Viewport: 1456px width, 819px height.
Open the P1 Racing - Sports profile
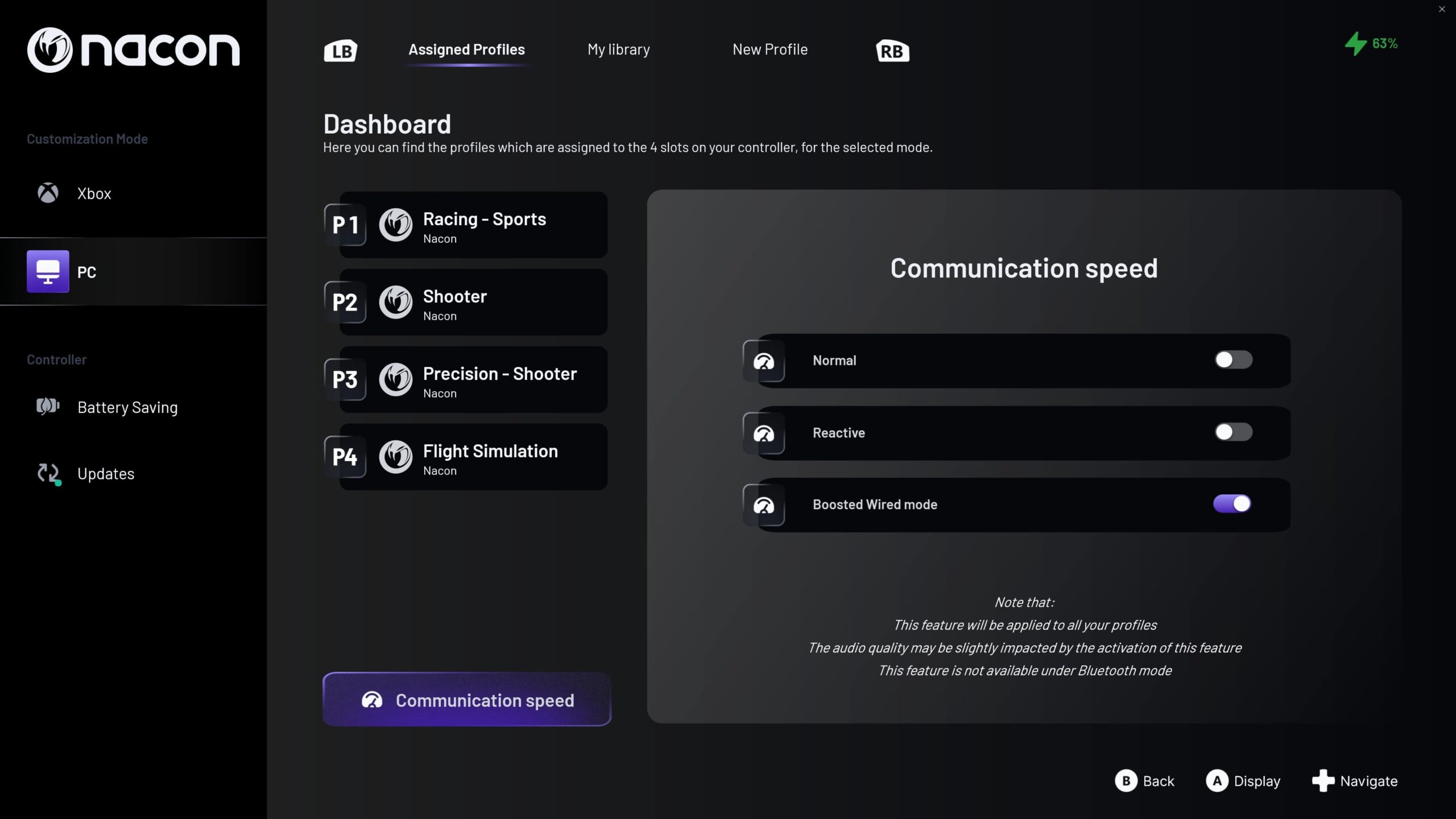pos(472,225)
